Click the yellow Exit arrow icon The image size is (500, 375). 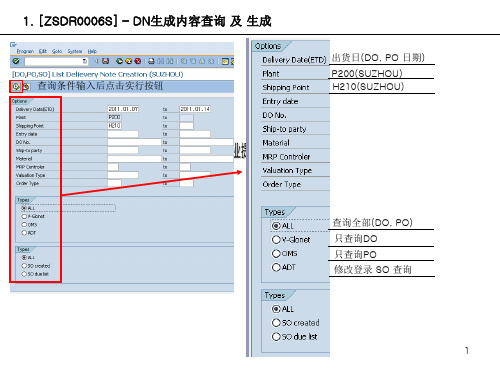128,61
